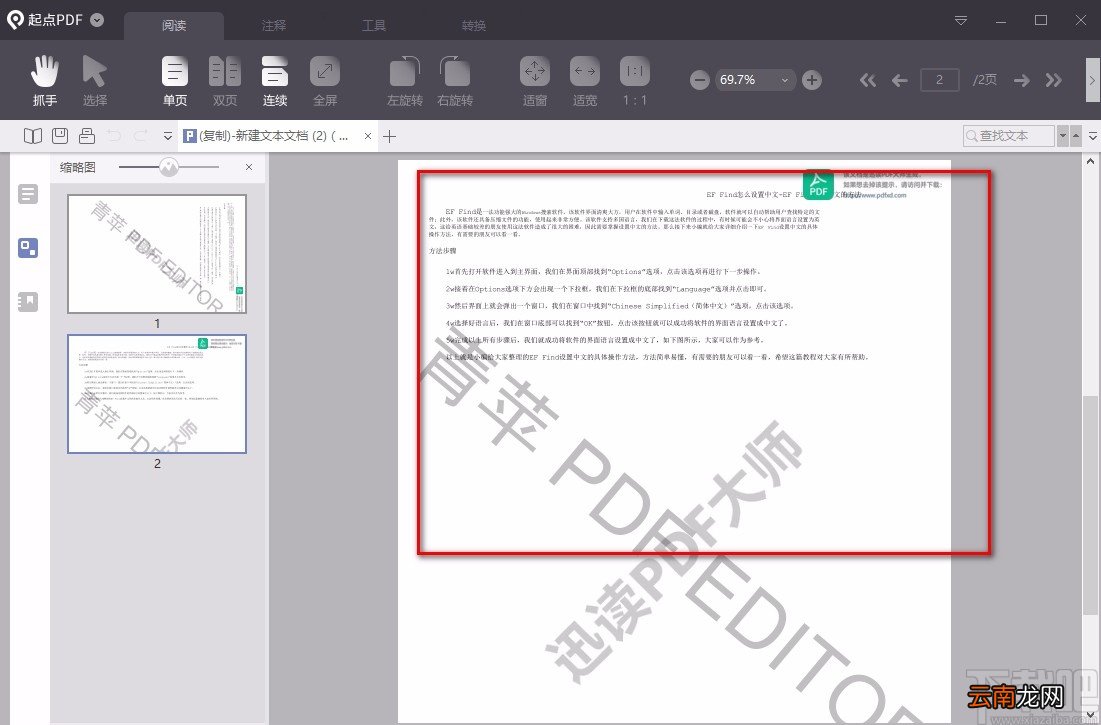Zoom in with the plus button
Viewport: 1101px width, 725px height.
pyautogui.click(x=812, y=80)
